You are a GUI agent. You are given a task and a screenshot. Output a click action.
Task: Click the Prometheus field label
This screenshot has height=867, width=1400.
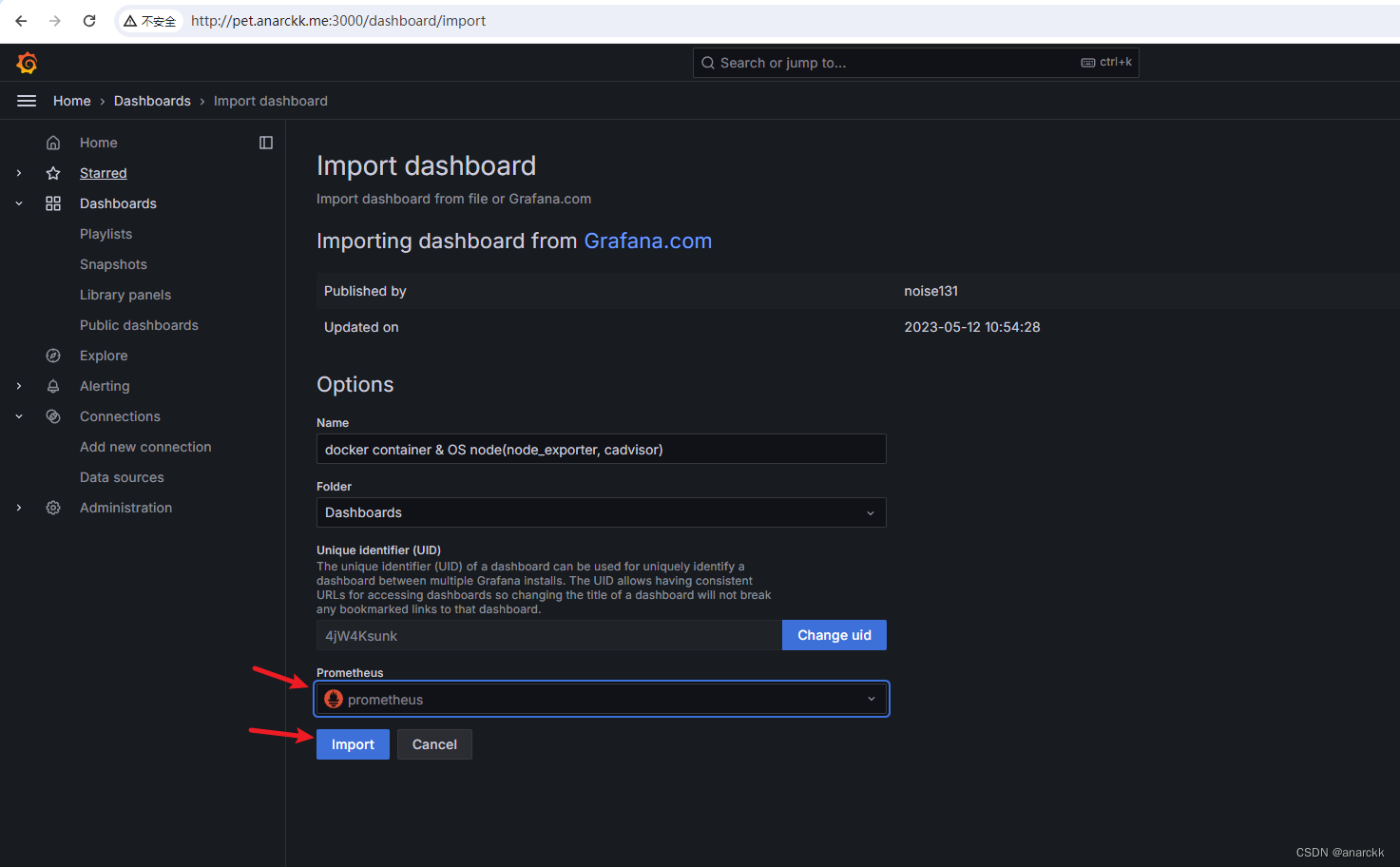point(350,673)
